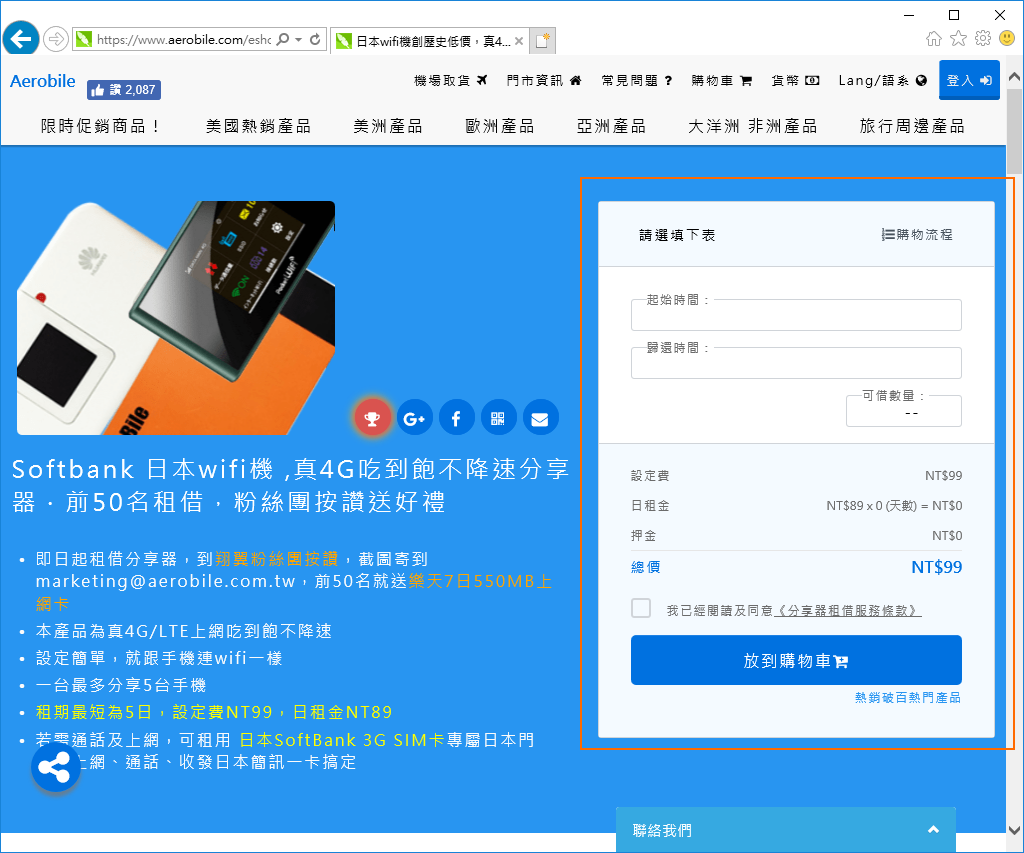Screen dimensions: 1024x853
Task: Open 美國熱銷產品 category
Action: 258,126
